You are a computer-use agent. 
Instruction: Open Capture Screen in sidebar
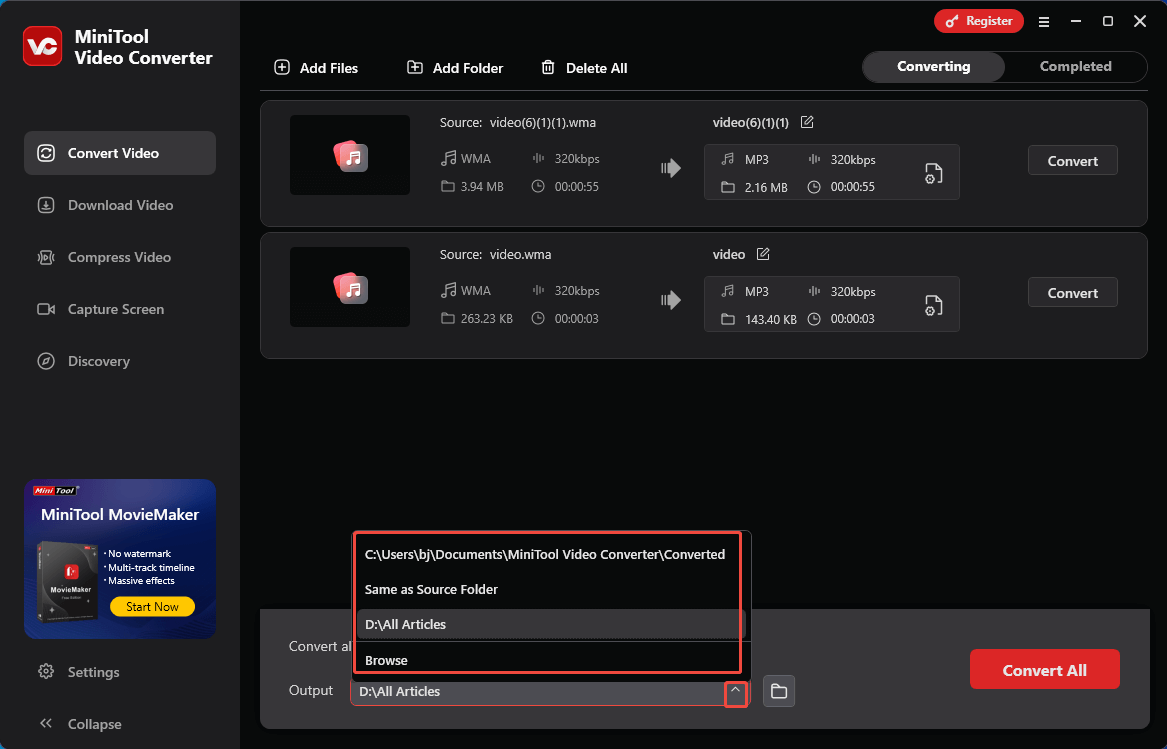pos(120,309)
